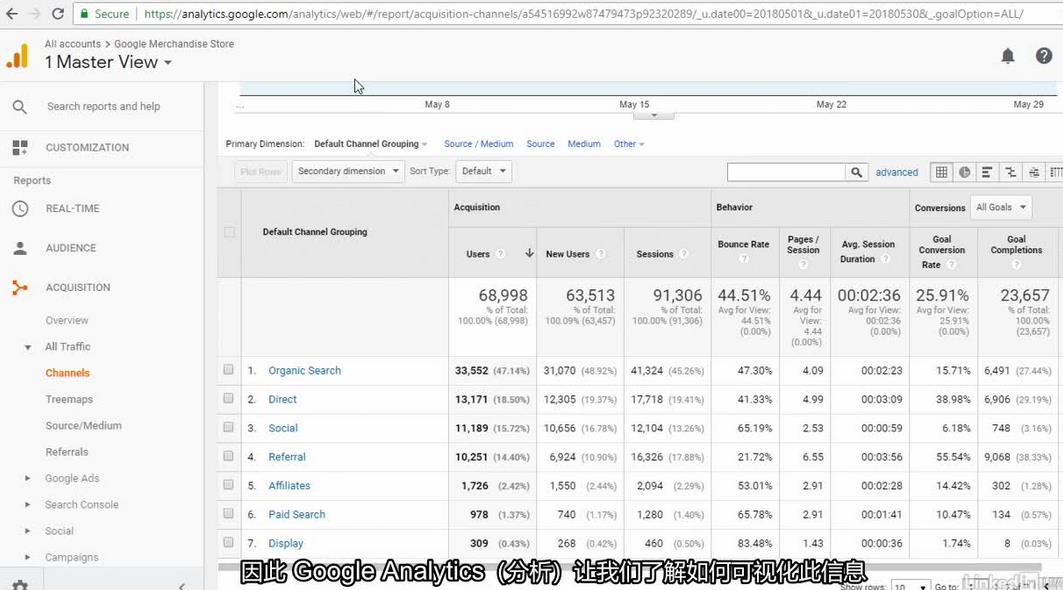The width and height of the screenshot is (1063, 590).
Task: Open the Referrals report
Action: point(66,452)
